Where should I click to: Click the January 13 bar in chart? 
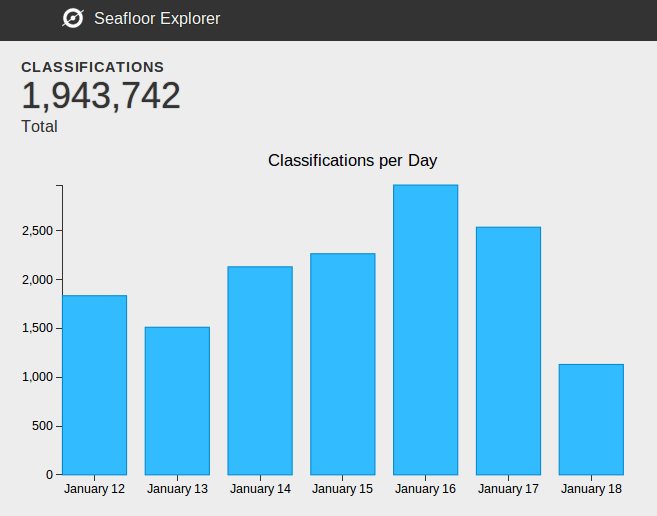point(177,400)
